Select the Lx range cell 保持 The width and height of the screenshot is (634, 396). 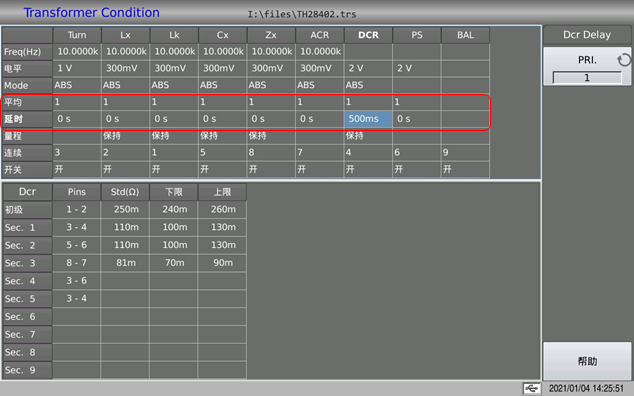point(125,136)
